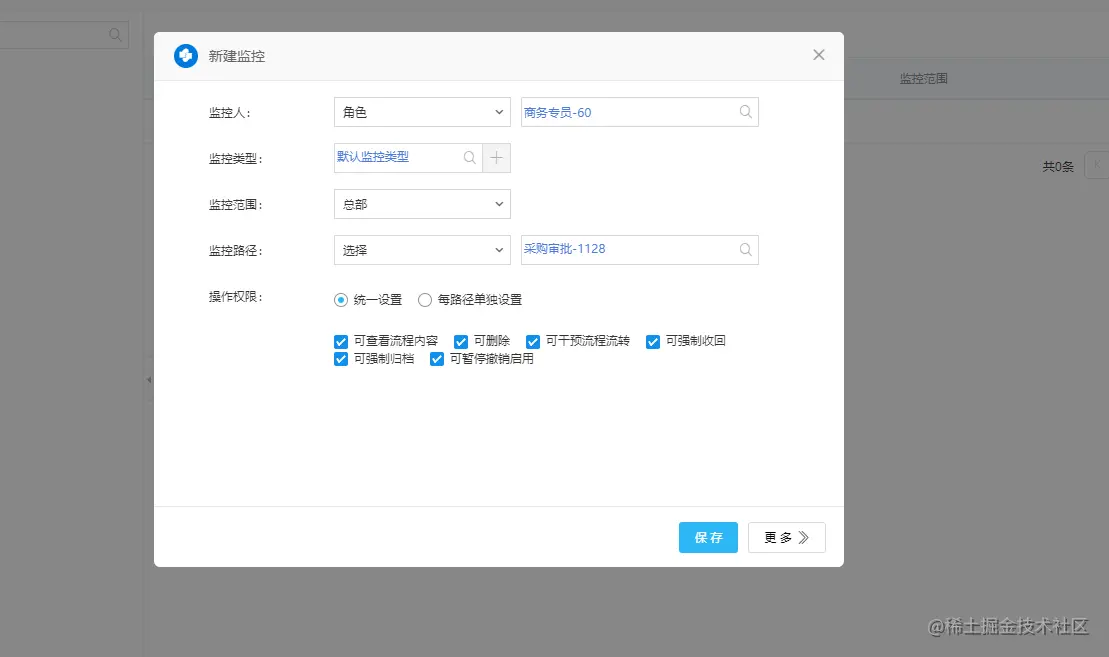Uncheck the 可强制收回 checkbox
Image resolution: width=1109 pixels, height=657 pixels.
[653, 342]
